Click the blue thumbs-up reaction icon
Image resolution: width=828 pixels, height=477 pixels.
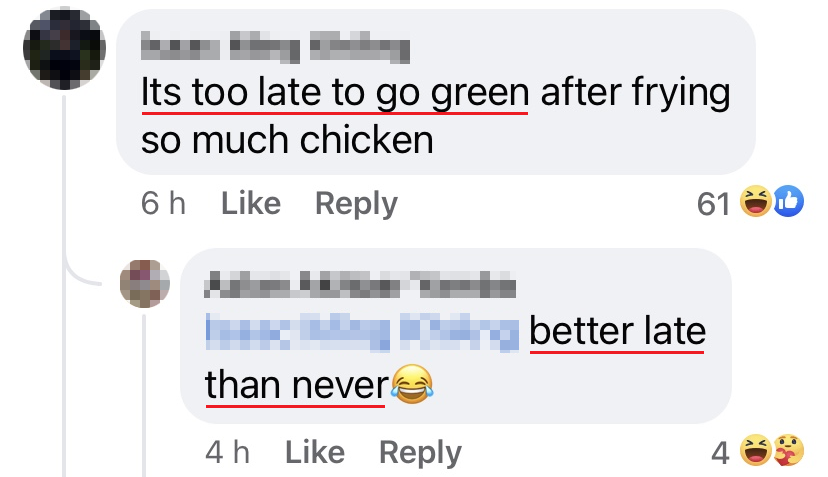788,201
